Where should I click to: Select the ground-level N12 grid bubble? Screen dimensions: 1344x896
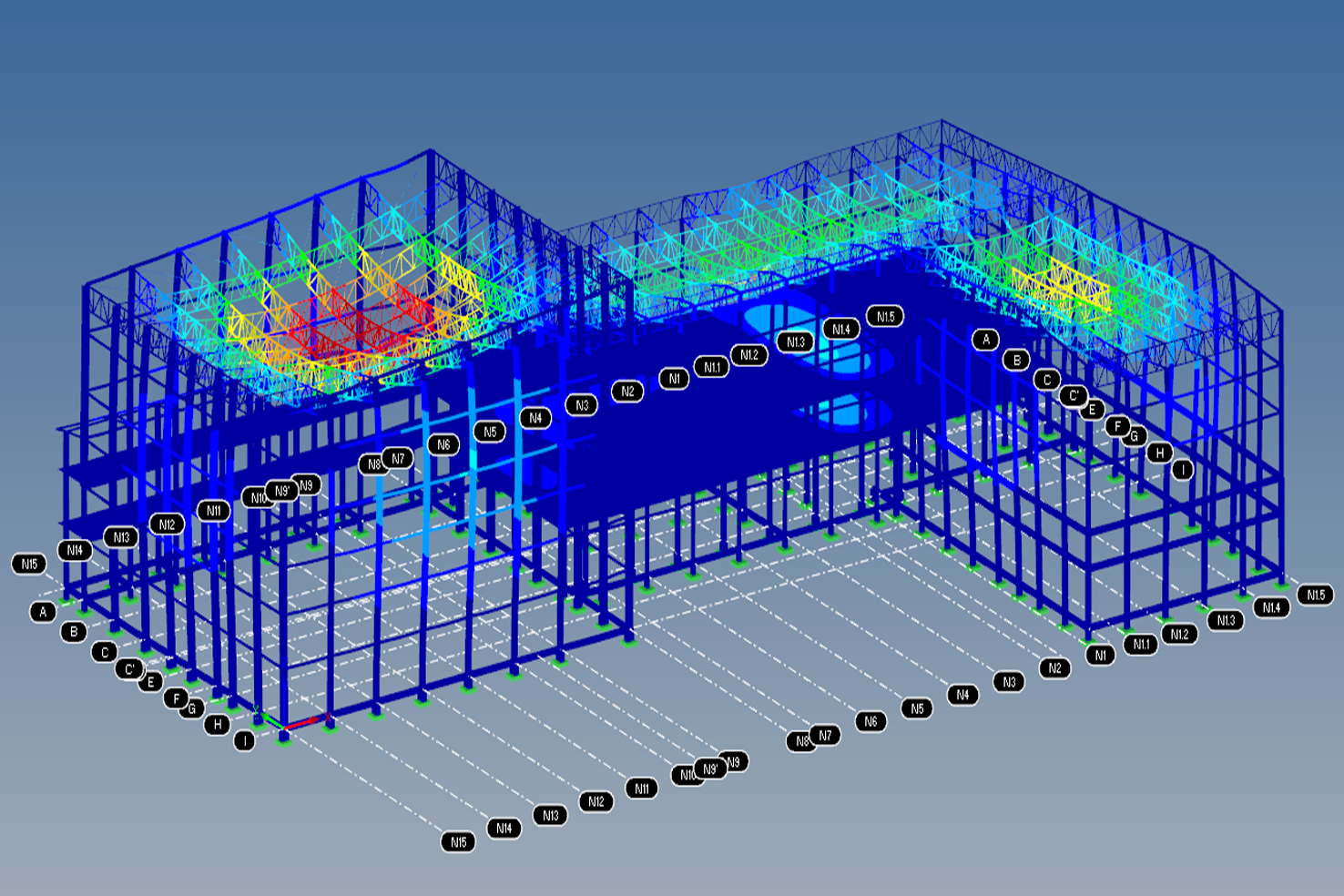pos(596,801)
